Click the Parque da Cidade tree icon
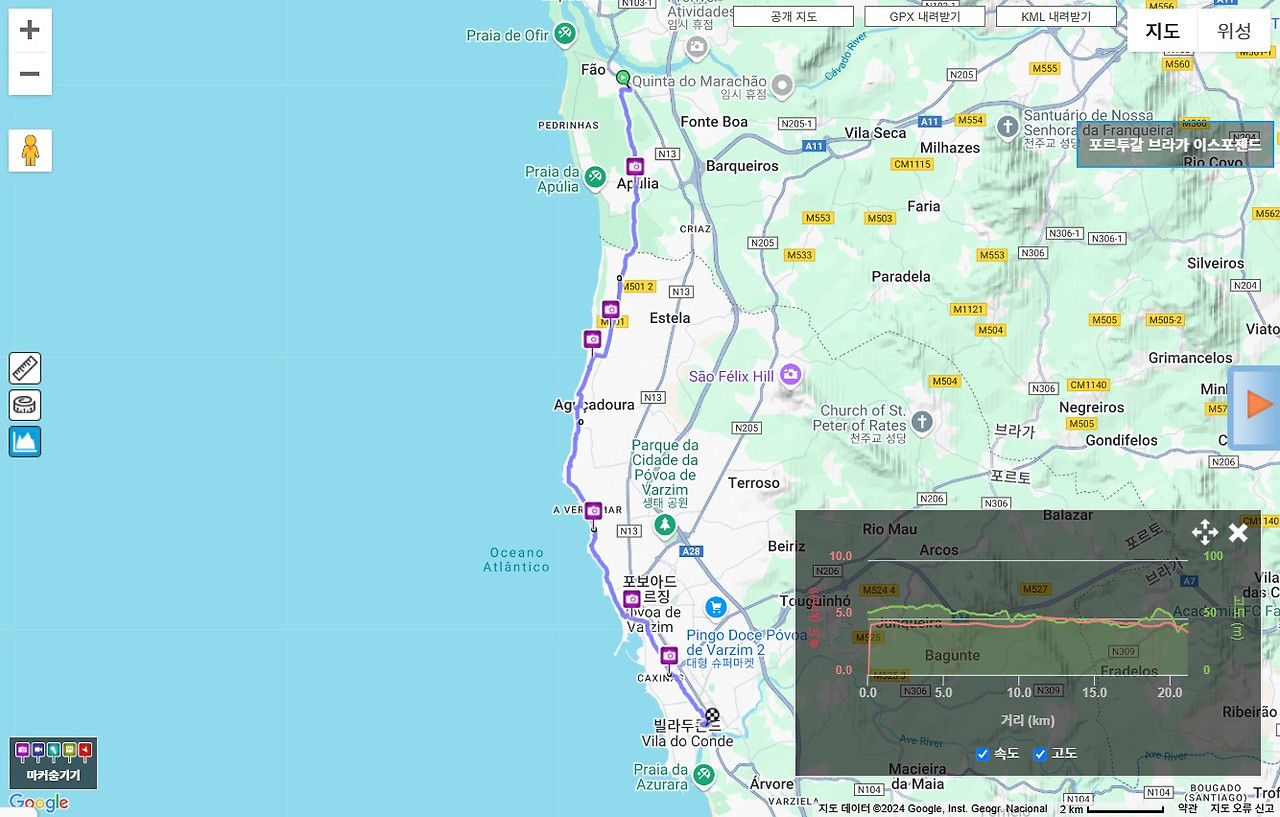Viewport: 1280px width, 817px height. pos(665,524)
